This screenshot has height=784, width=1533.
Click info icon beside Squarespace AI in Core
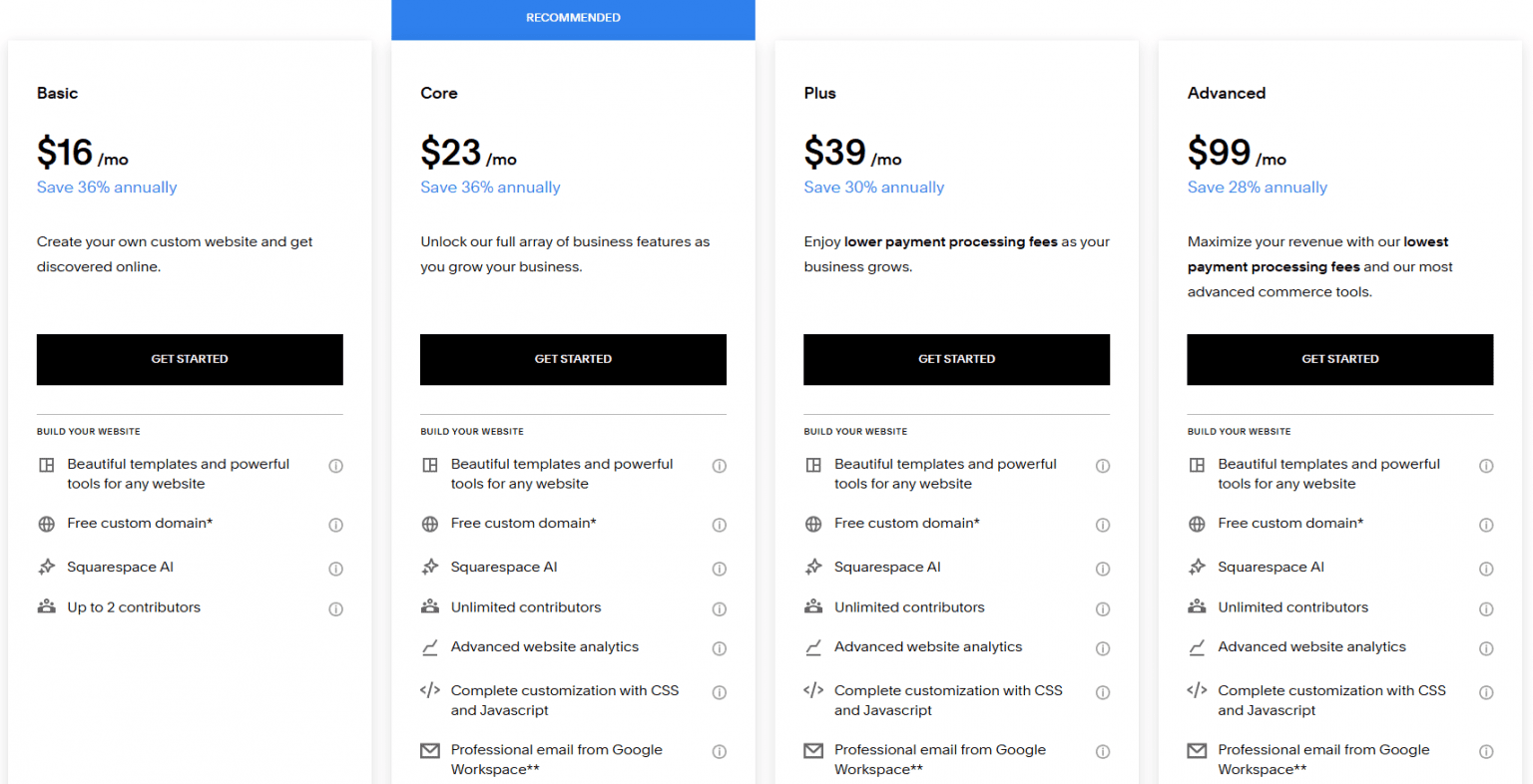point(720,568)
